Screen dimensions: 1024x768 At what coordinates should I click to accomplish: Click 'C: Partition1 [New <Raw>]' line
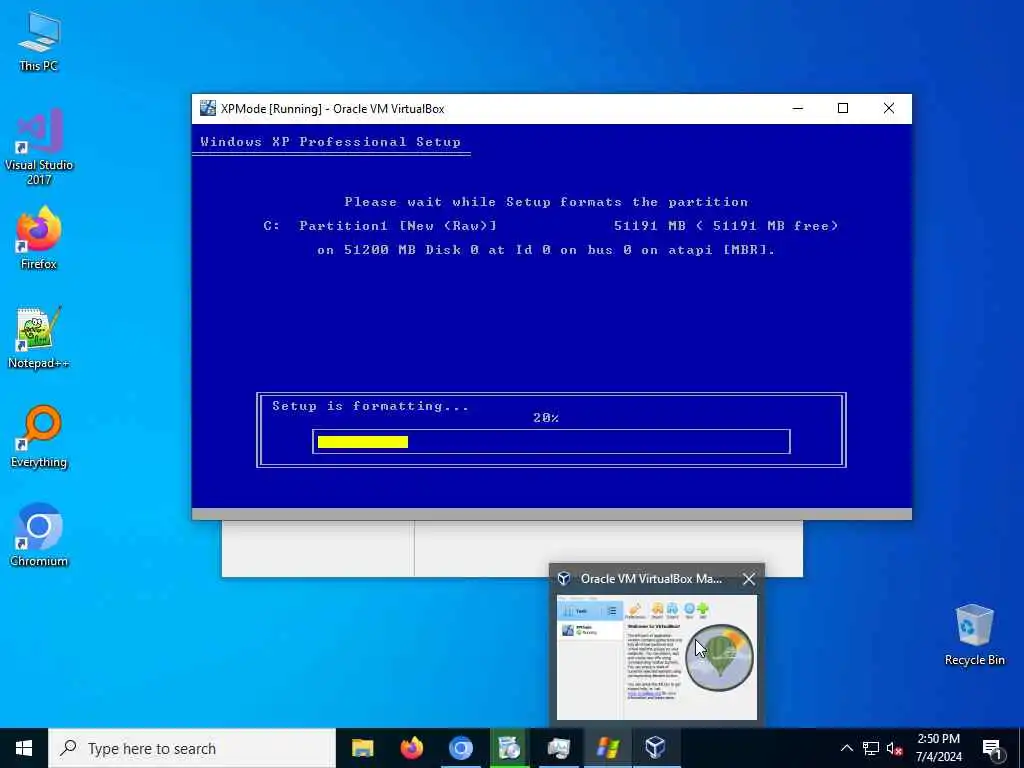click(x=551, y=225)
